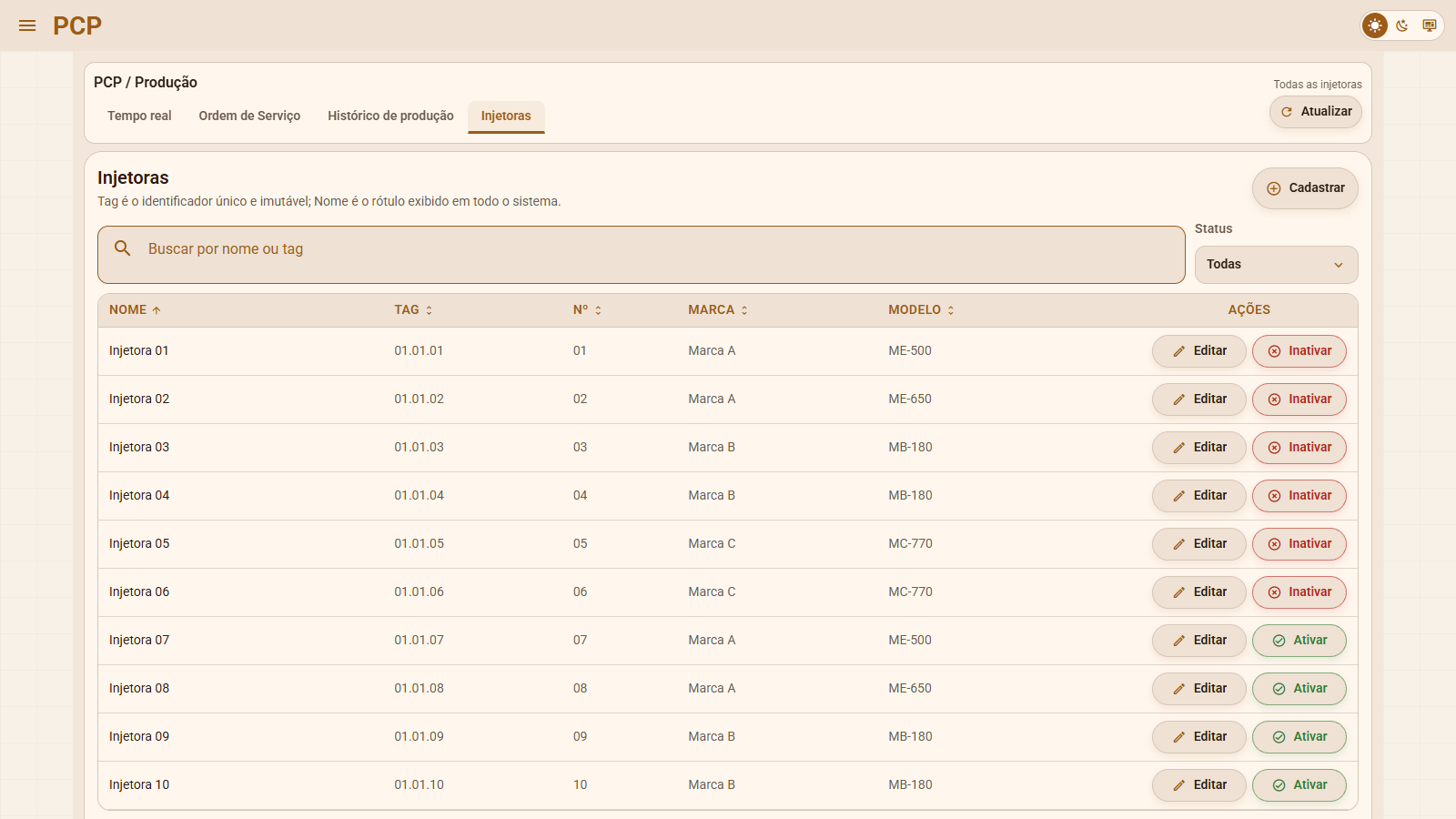Click the search magnifier icon
Screen dimensions: 1456x819
(123, 248)
